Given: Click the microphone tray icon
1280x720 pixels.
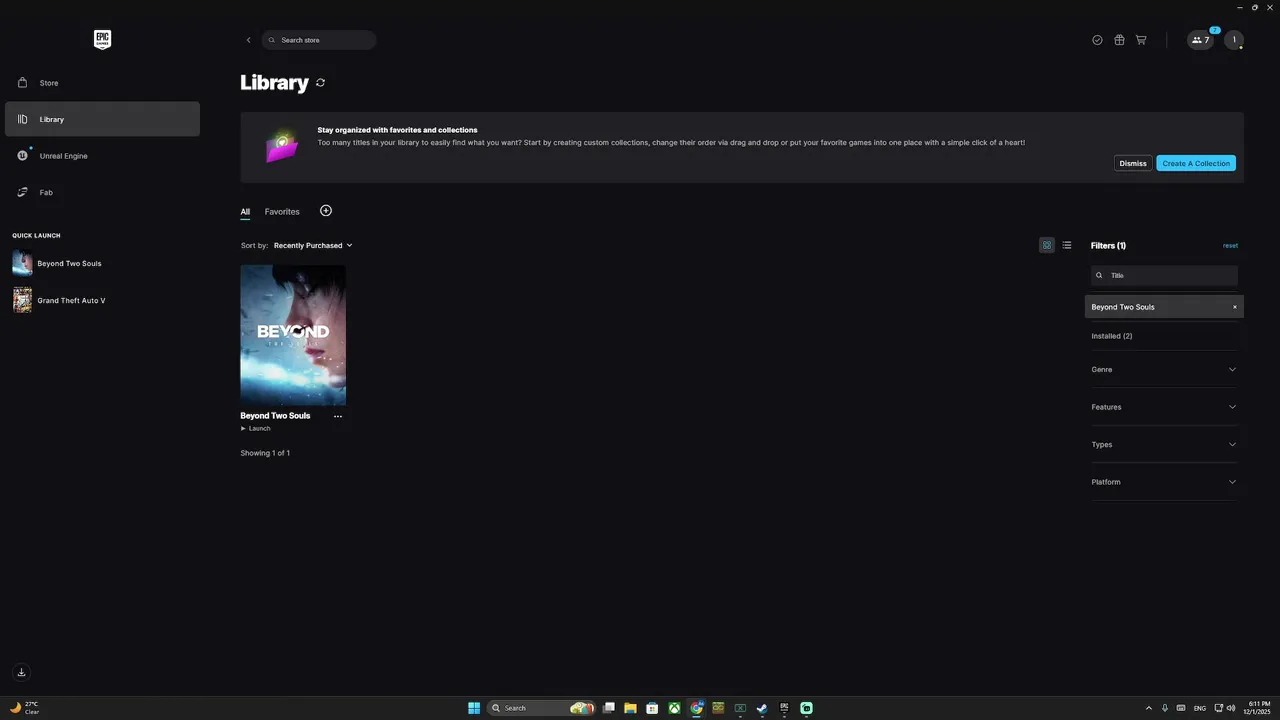Looking at the screenshot, I should tap(1165, 708).
